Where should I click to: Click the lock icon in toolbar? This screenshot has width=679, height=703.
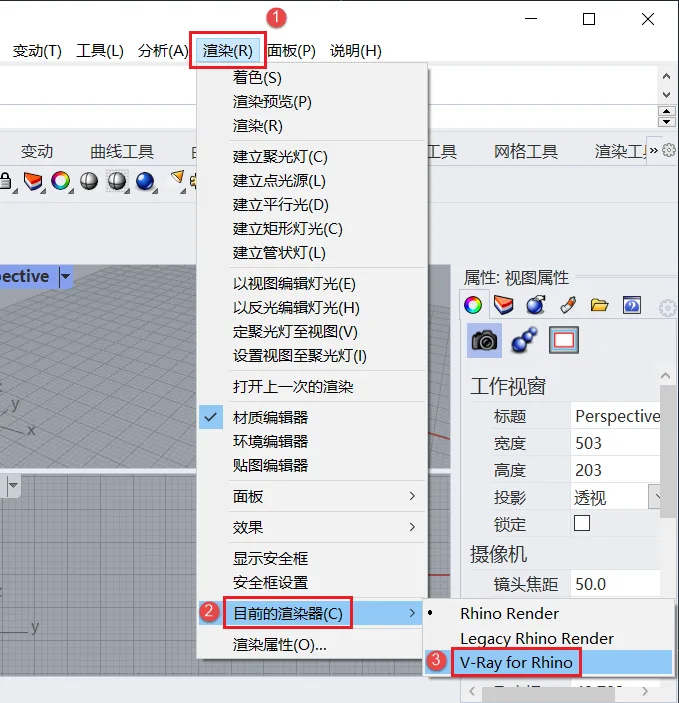[x=5, y=182]
